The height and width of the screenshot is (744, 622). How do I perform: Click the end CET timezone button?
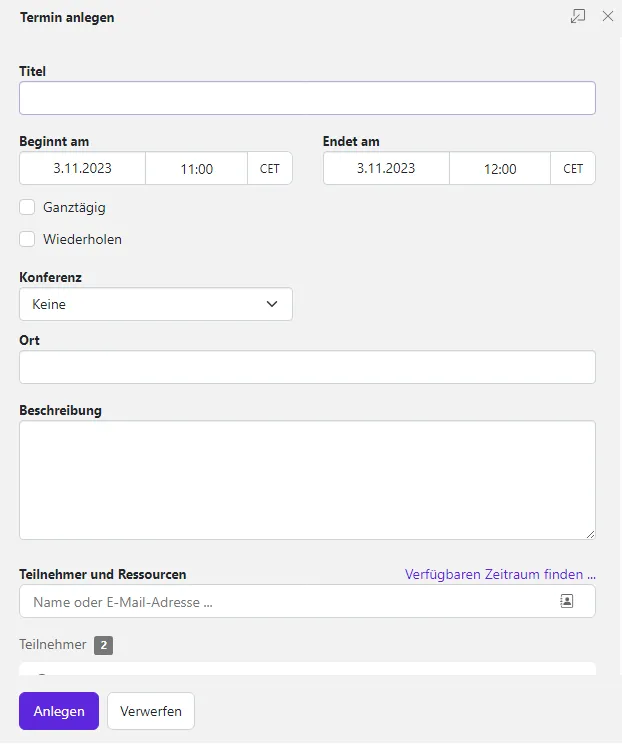coord(573,169)
